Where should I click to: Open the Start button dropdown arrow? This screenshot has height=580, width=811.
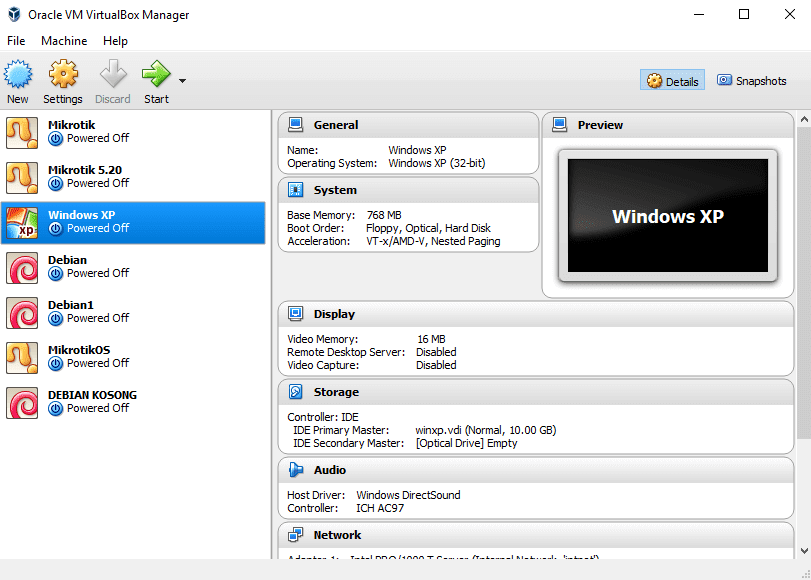[183, 81]
